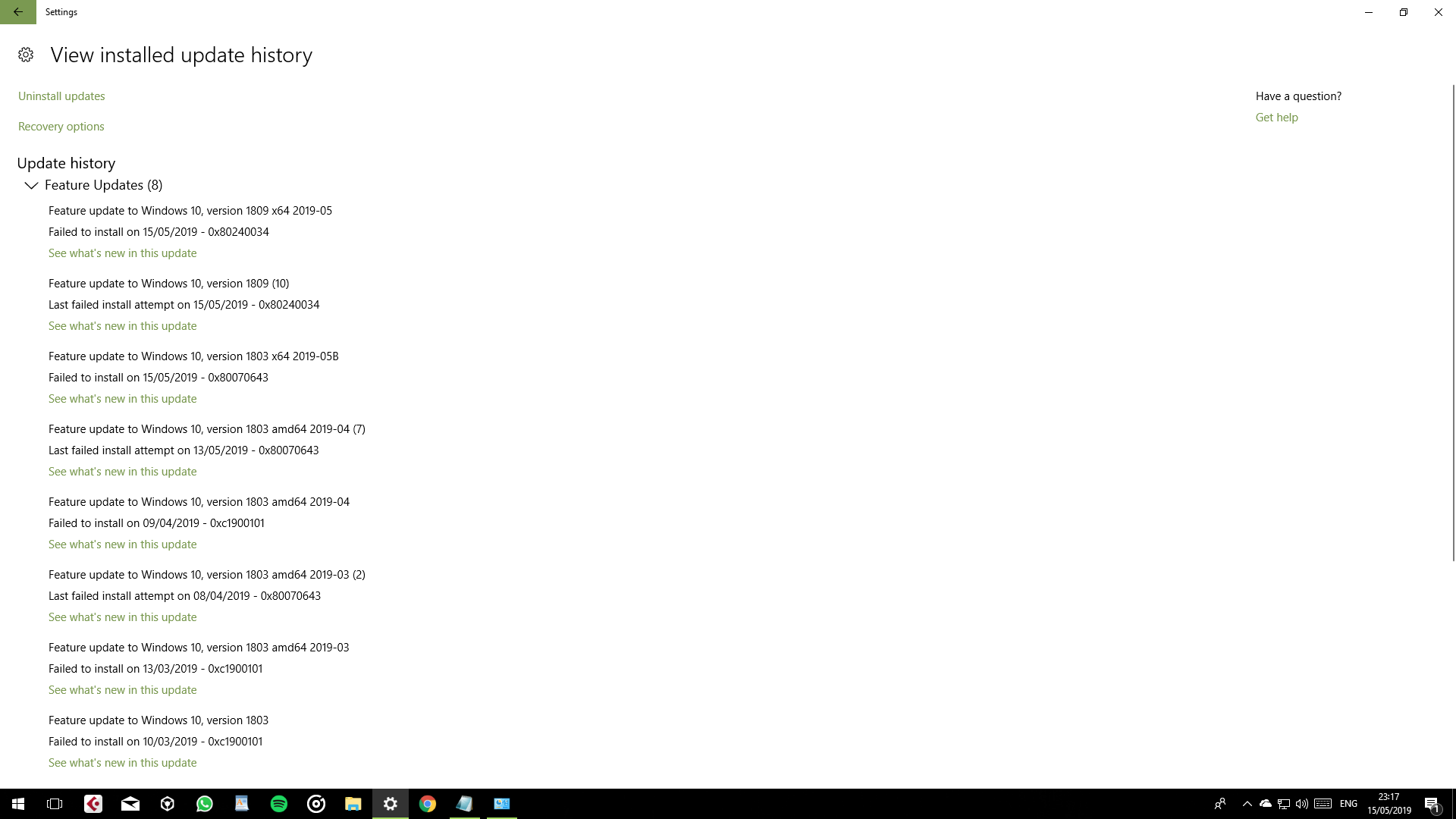Screen dimensions: 1456x819
Task: Launch the red Cubase taskbar app
Action: point(93,804)
